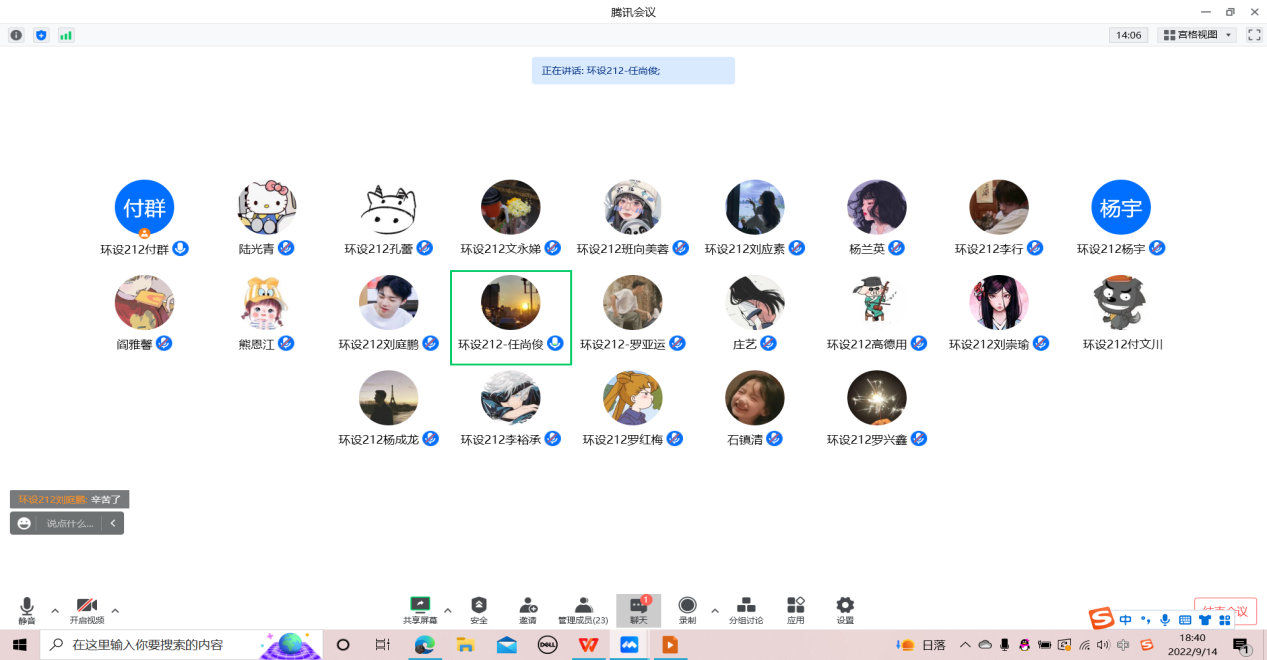1267x660 pixels.
Task: Toggle the start video (开启视频) camera button
Action: (x=87, y=609)
